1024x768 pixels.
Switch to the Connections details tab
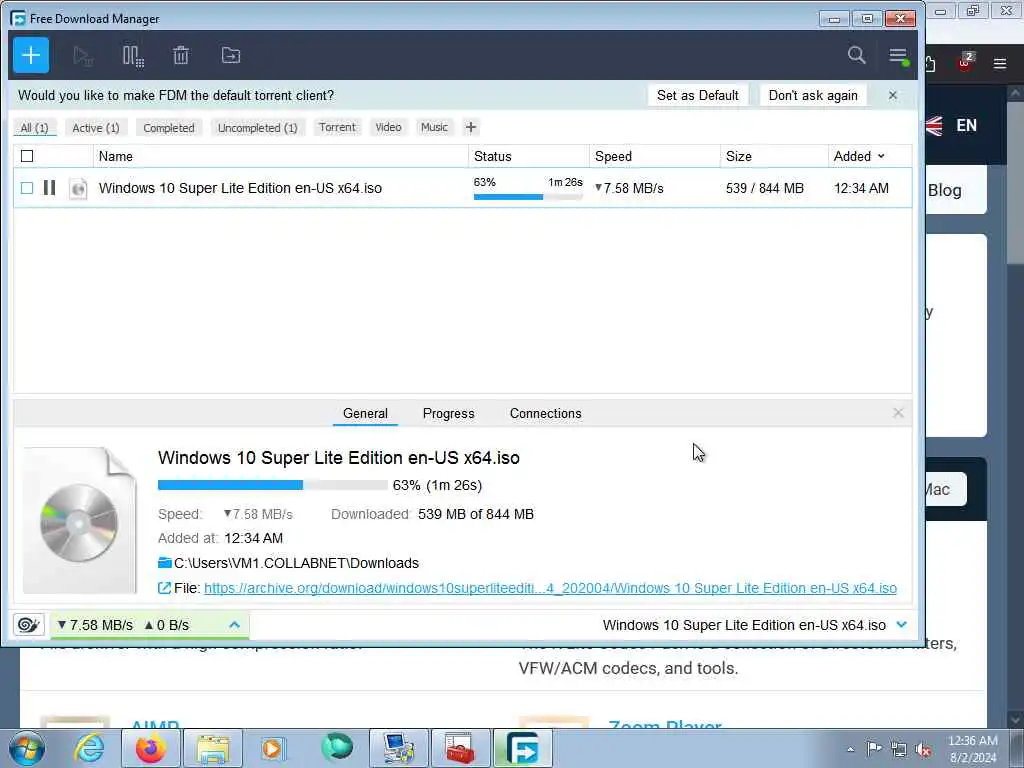click(545, 413)
